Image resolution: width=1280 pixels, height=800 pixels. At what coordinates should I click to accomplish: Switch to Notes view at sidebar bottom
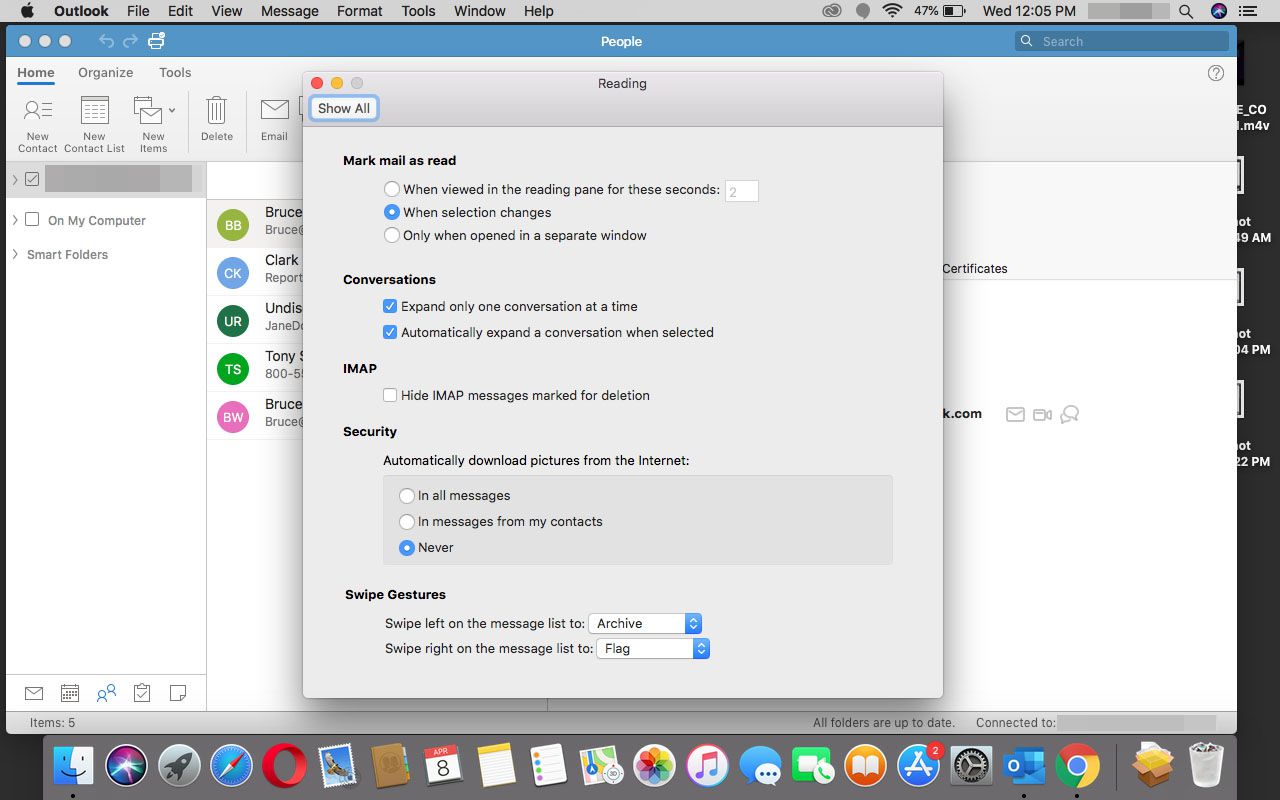click(x=178, y=693)
